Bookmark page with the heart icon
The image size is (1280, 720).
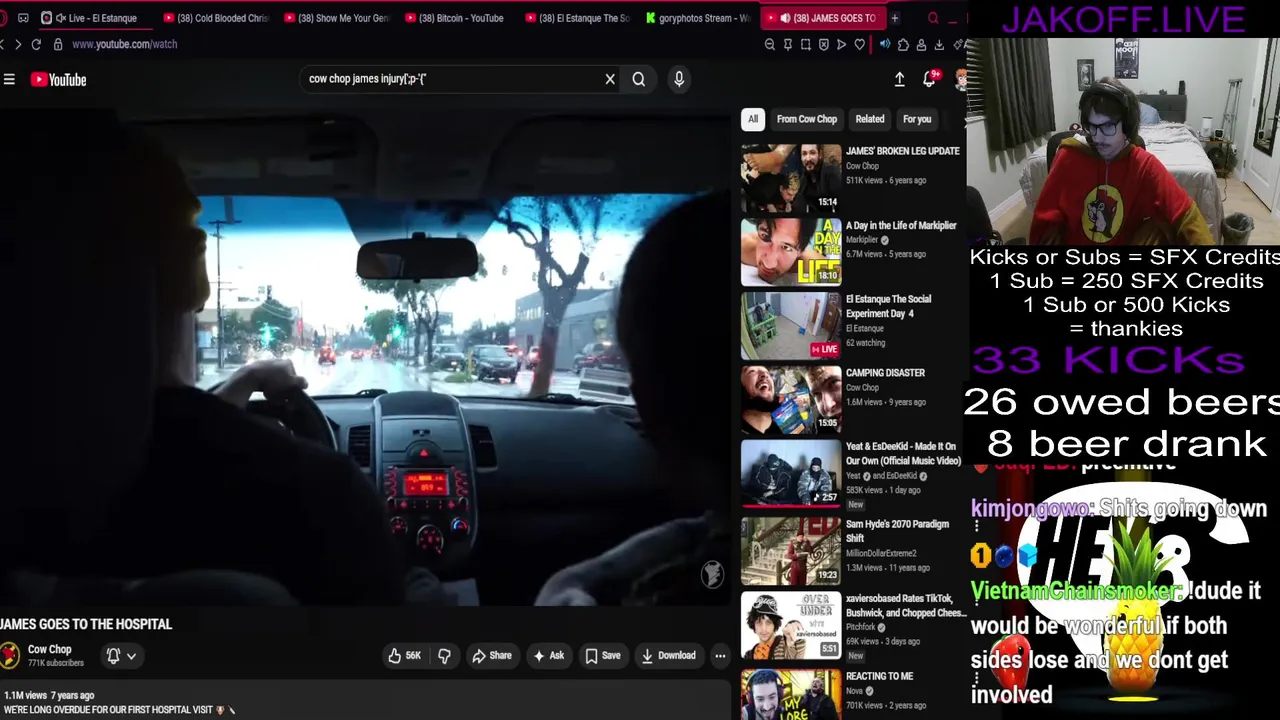(860, 44)
